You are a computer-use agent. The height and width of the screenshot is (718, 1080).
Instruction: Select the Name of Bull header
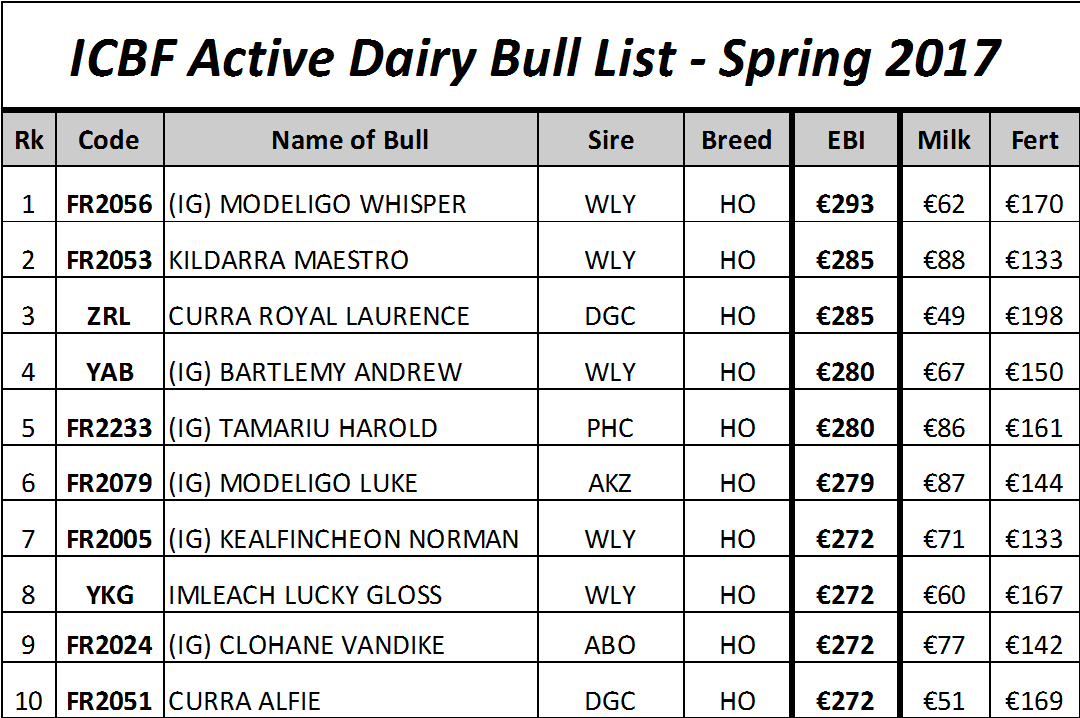click(351, 140)
